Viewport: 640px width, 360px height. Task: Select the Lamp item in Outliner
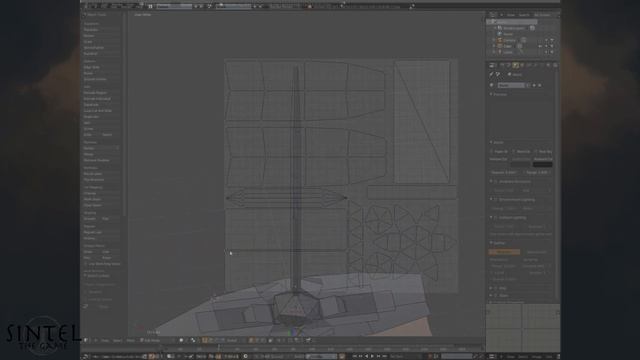point(508,52)
